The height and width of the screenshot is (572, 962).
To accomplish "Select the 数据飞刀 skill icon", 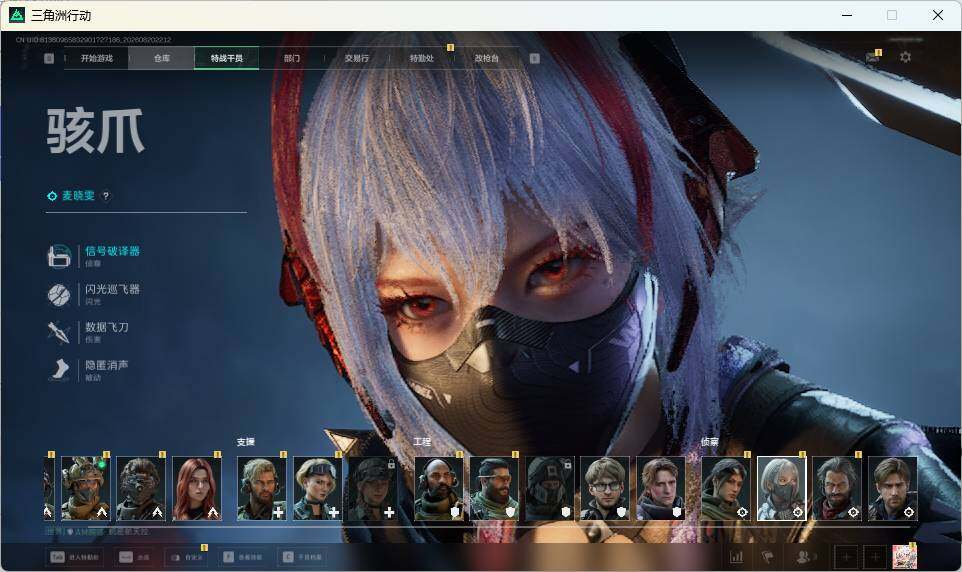I will pos(60,332).
